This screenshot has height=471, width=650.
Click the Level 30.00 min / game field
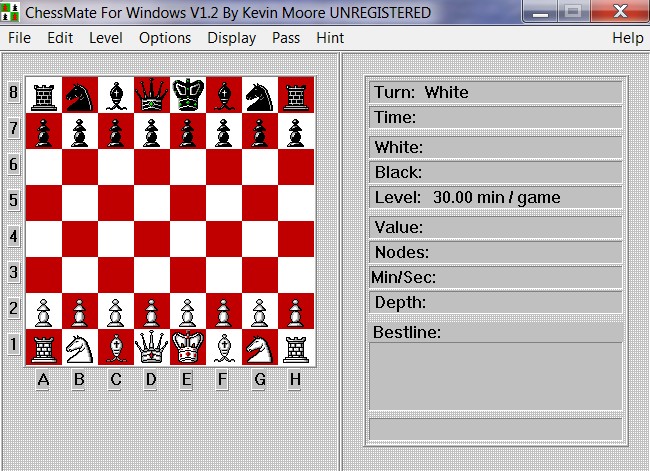pyautogui.click(x=496, y=197)
